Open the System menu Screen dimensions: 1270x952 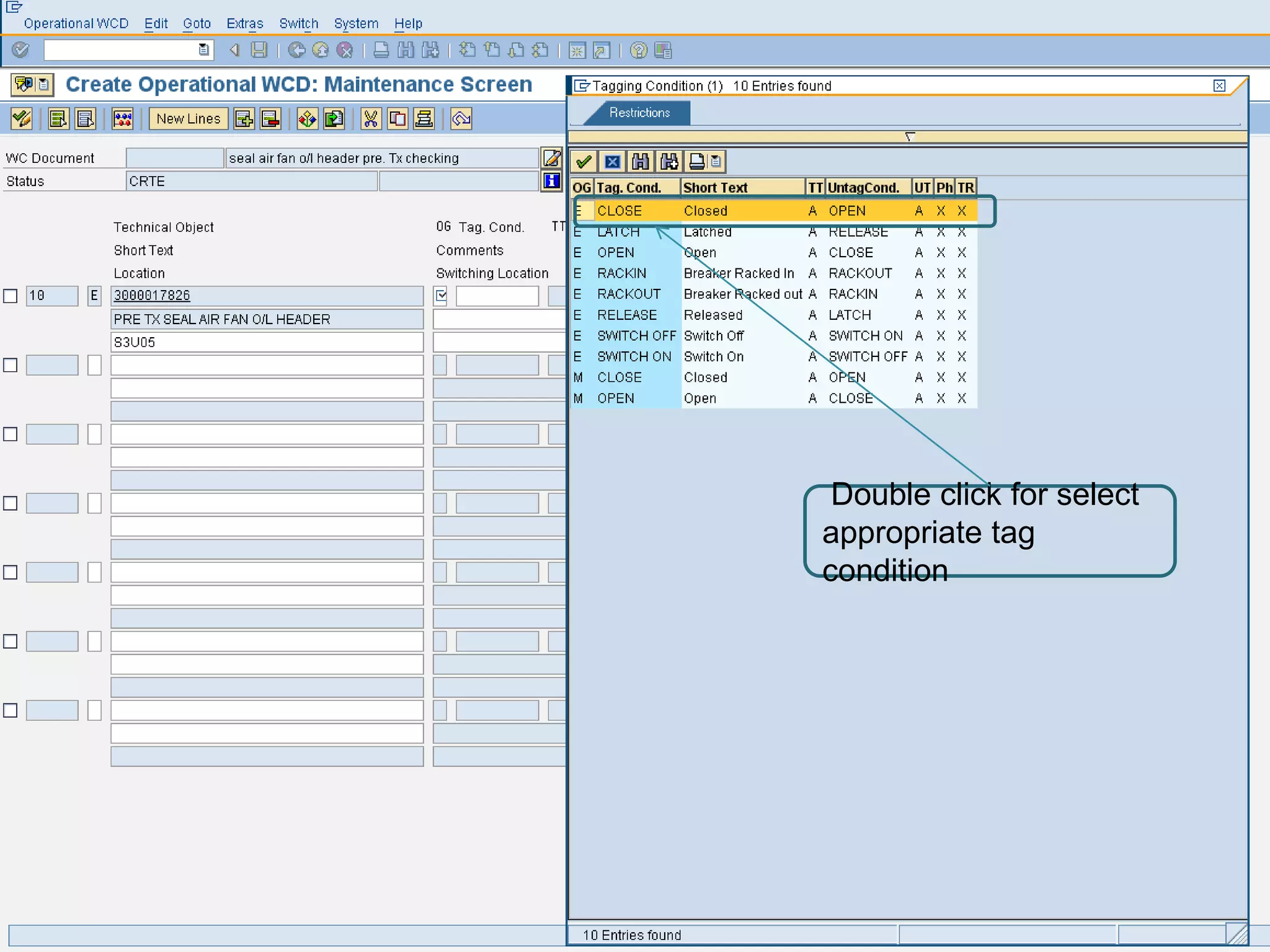[356, 24]
